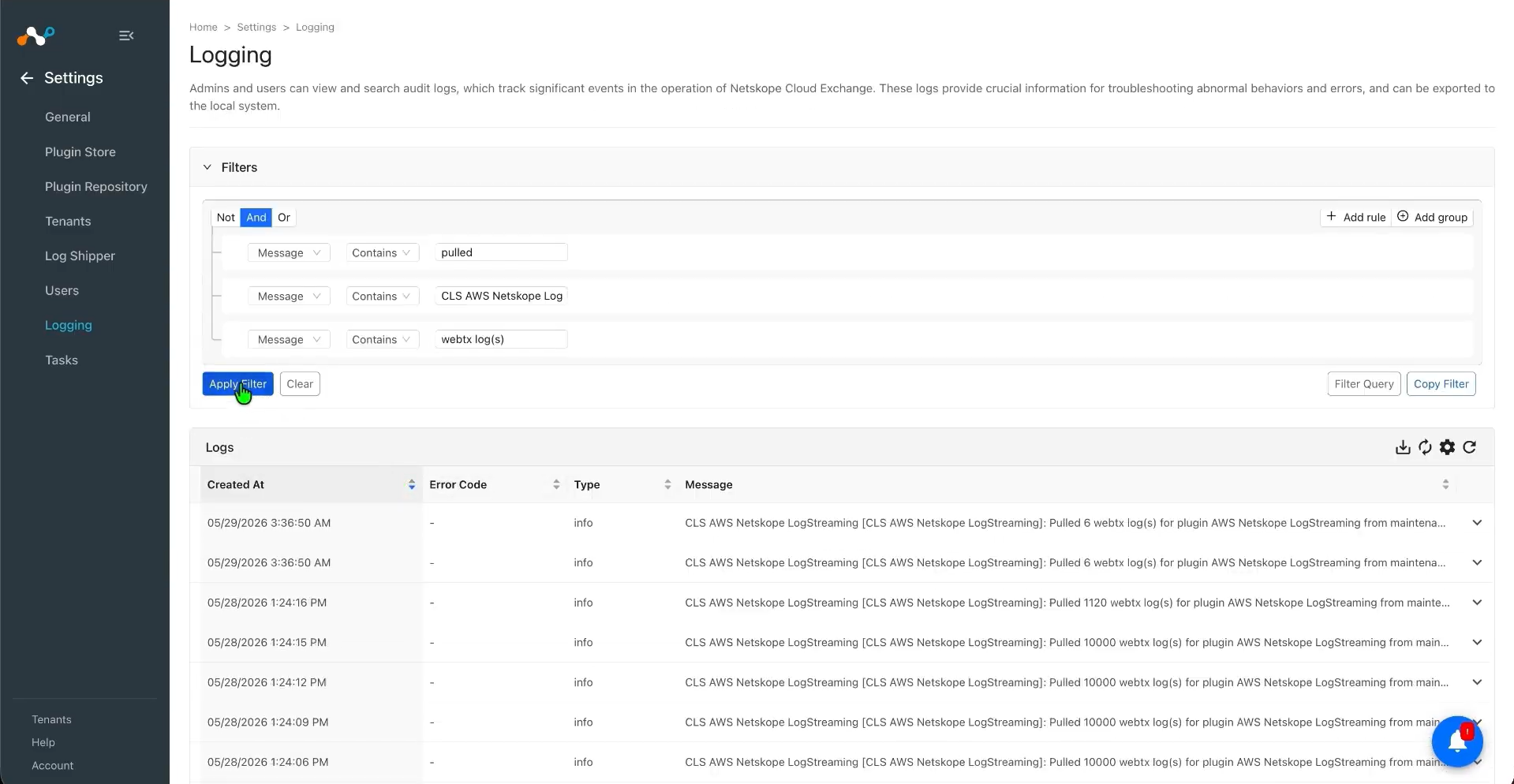The image size is (1514, 784).
Task: Select Logging in the sidebar
Action: click(x=69, y=326)
